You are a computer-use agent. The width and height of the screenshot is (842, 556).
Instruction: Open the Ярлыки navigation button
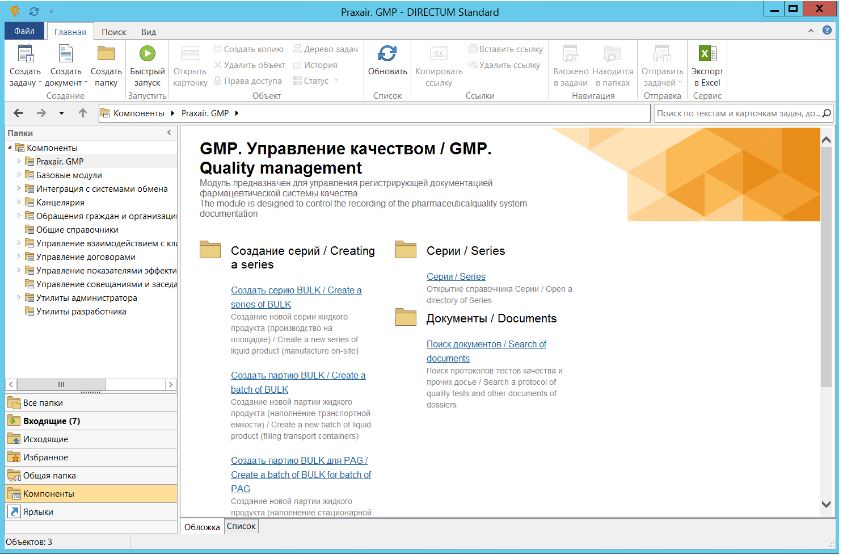click(91, 512)
